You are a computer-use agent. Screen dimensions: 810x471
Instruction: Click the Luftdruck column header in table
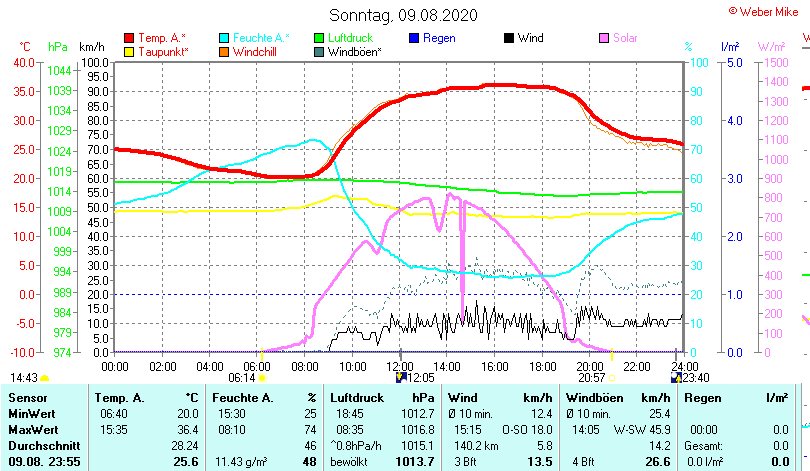357,398
